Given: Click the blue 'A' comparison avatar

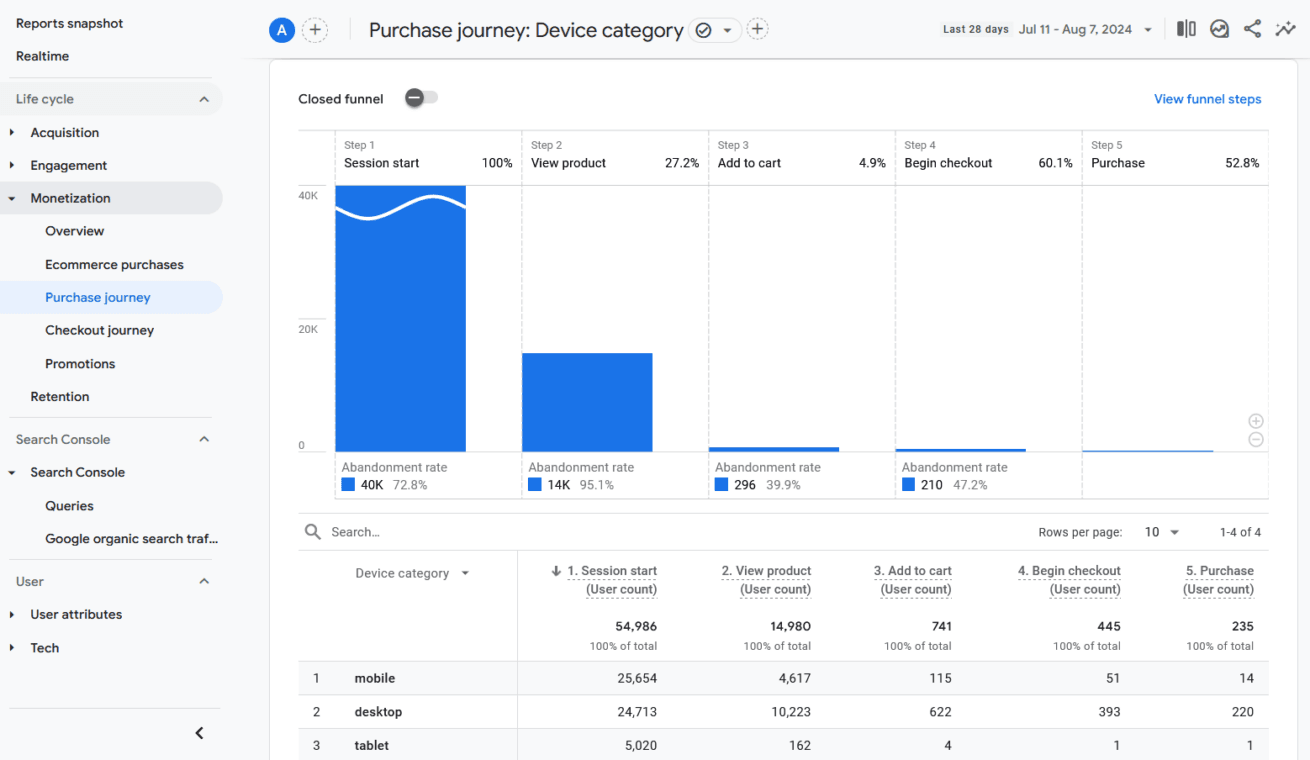Looking at the screenshot, I should click(281, 30).
